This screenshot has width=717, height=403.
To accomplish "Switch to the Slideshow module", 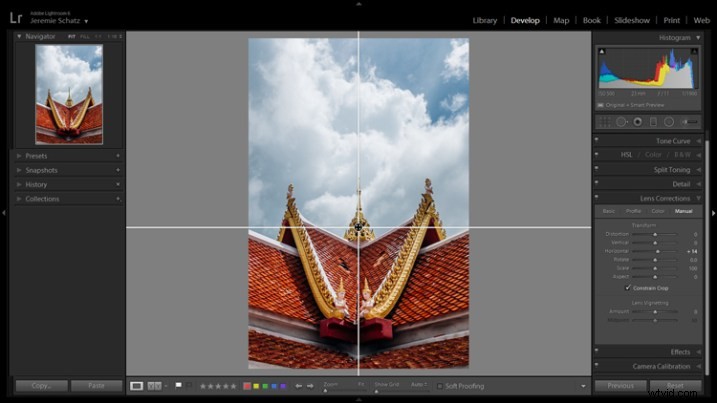I will click(632, 20).
